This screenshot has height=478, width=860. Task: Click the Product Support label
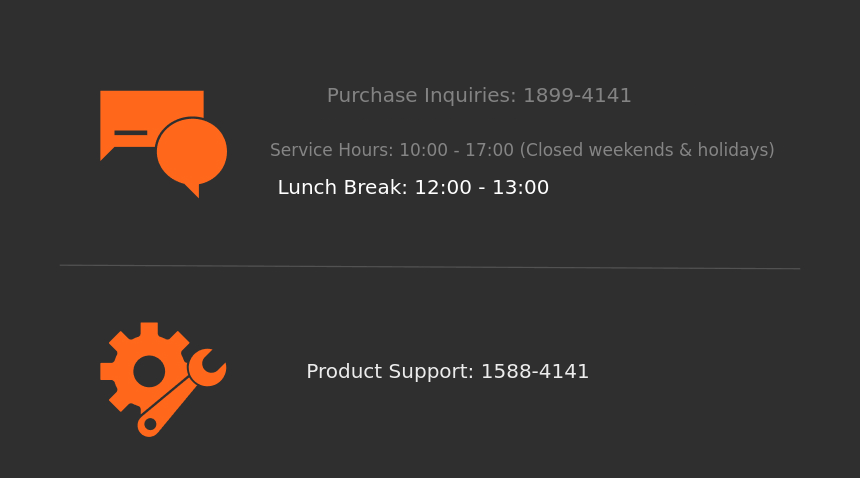tap(390, 372)
